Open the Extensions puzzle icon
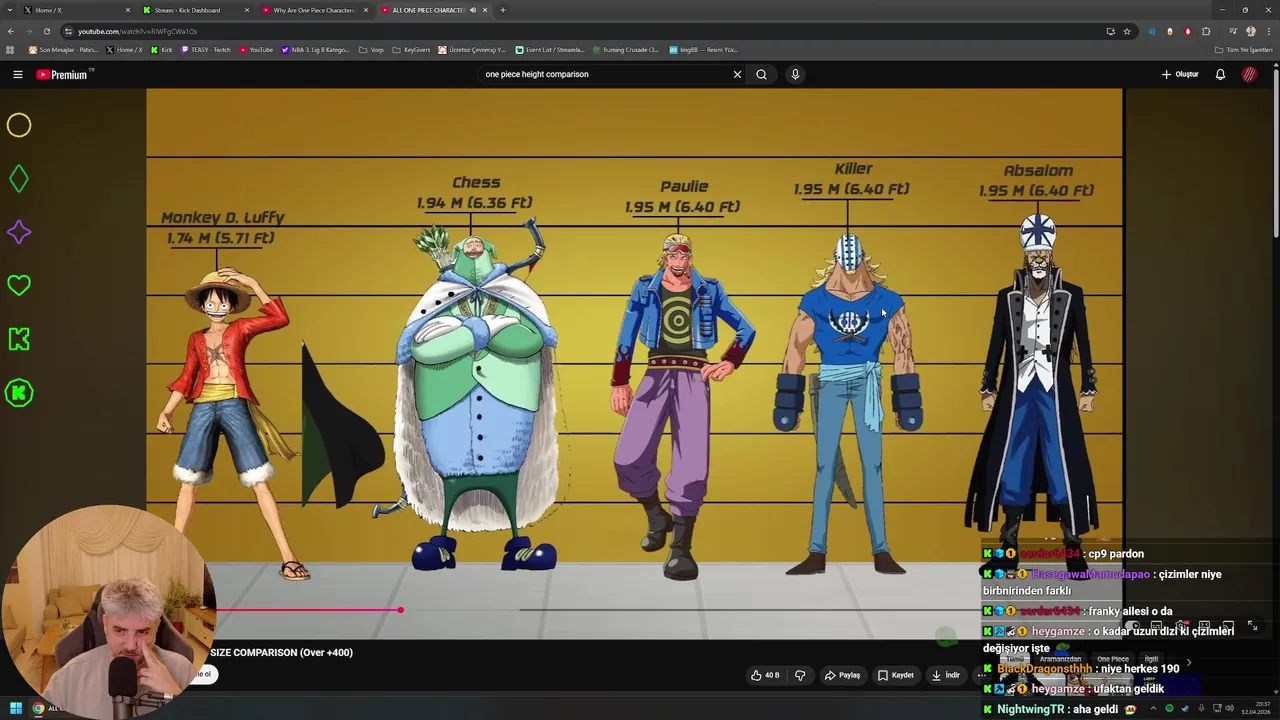The height and width of the screenshot is (720, 1280). (1206, 31)
